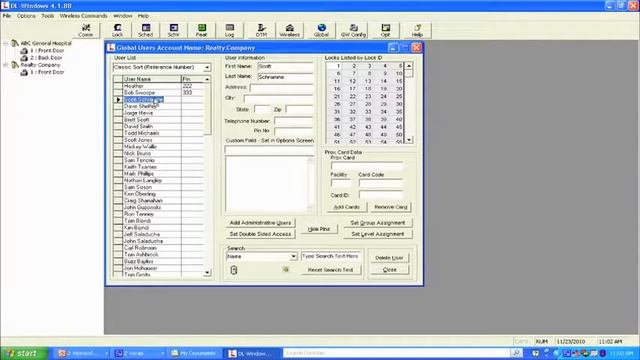Viewport: 640px width, 360px height.
Task: Click the Last Name input field
Action: click(x=285, y=77)
